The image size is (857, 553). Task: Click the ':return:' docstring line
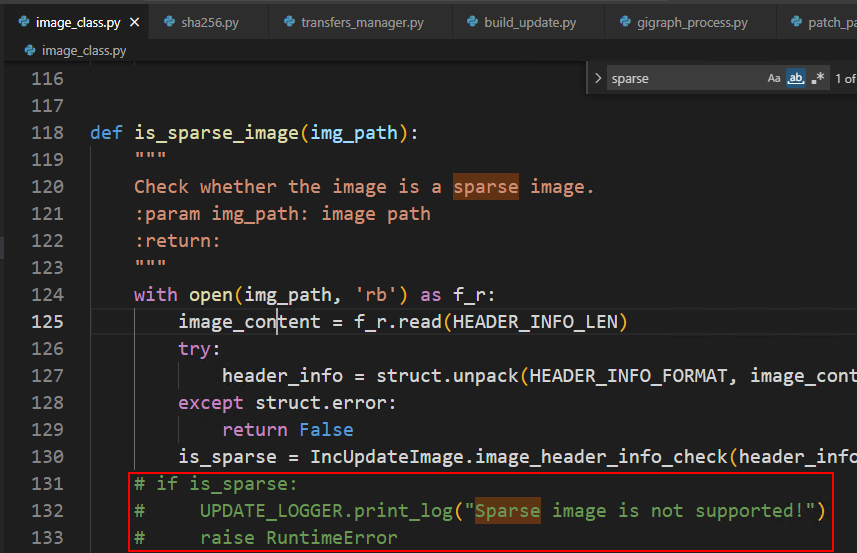pyautogui.click(x=178, y=241)
